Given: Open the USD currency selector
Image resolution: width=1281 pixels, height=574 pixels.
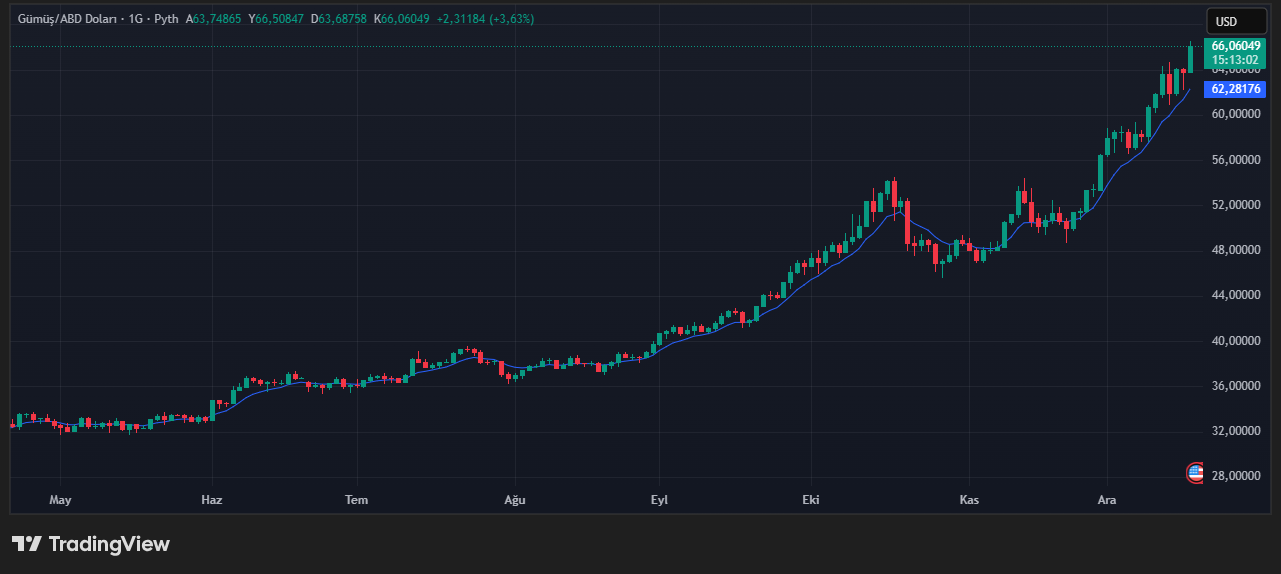Looking at the screenshot, I should pyautogui.click(x=1236, y=21).
